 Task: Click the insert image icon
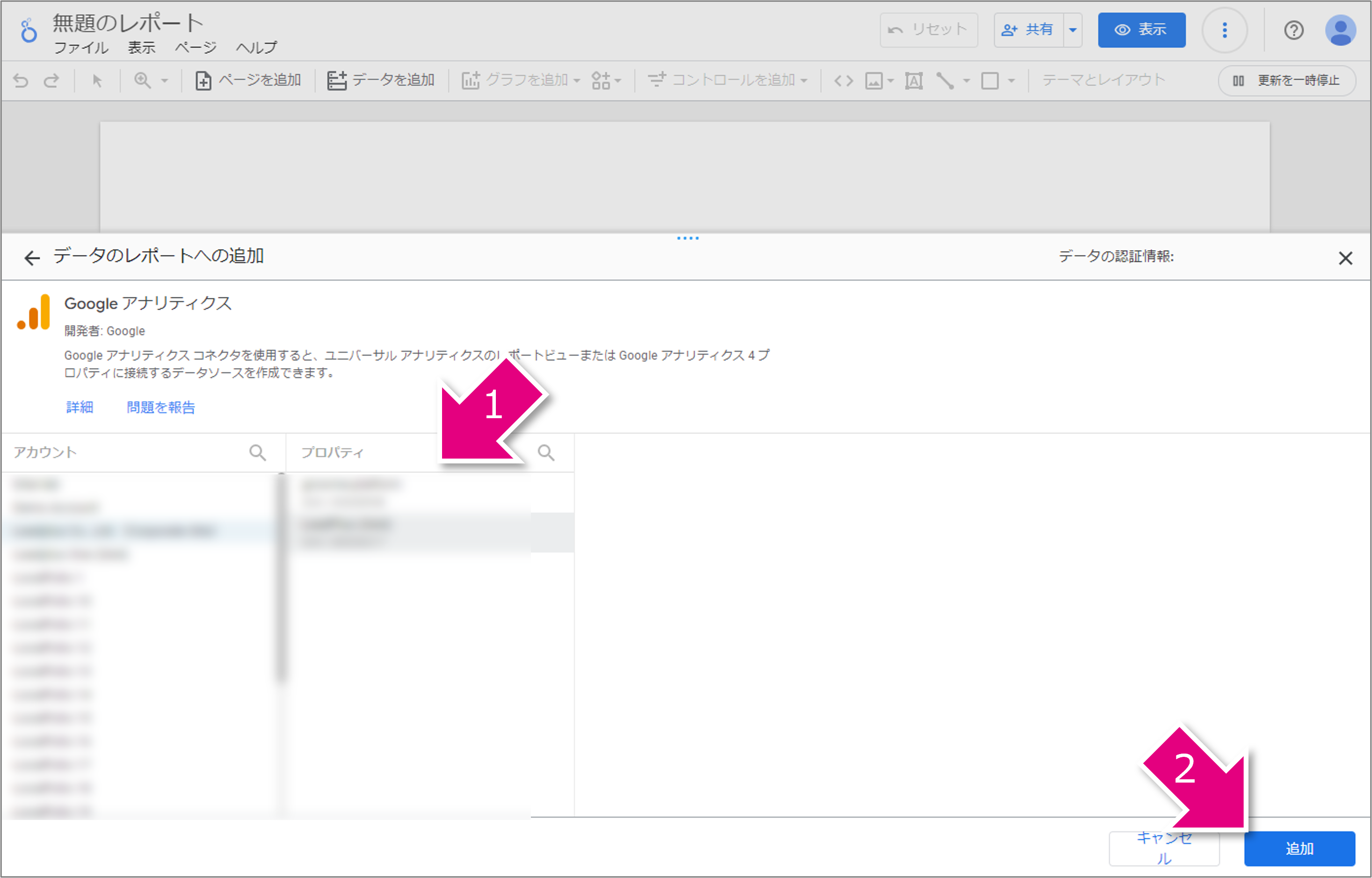[x=874, y=81]
